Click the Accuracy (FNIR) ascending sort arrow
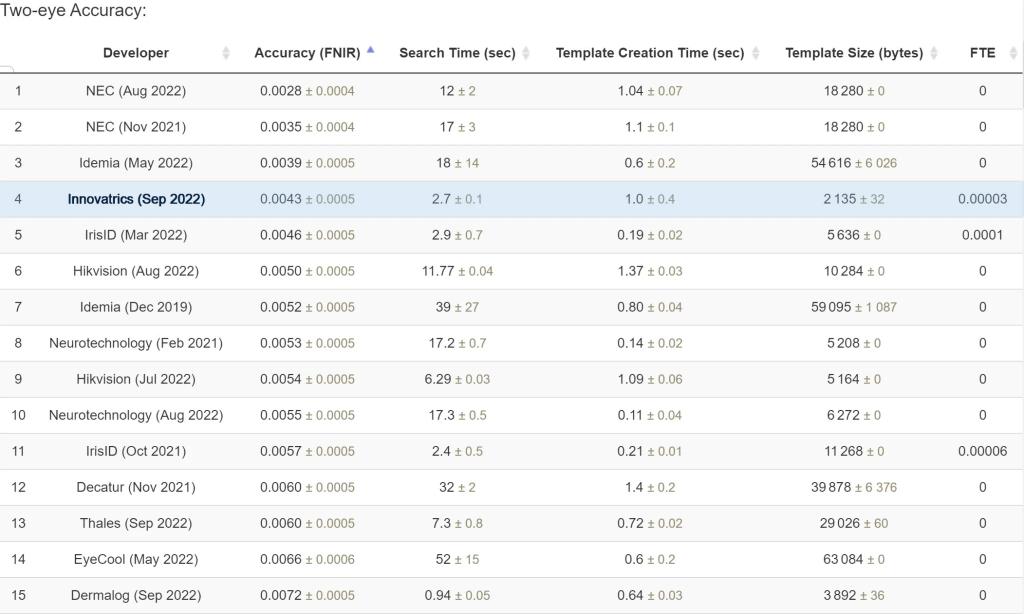1024x614 pixels. [x=370, y=50]
